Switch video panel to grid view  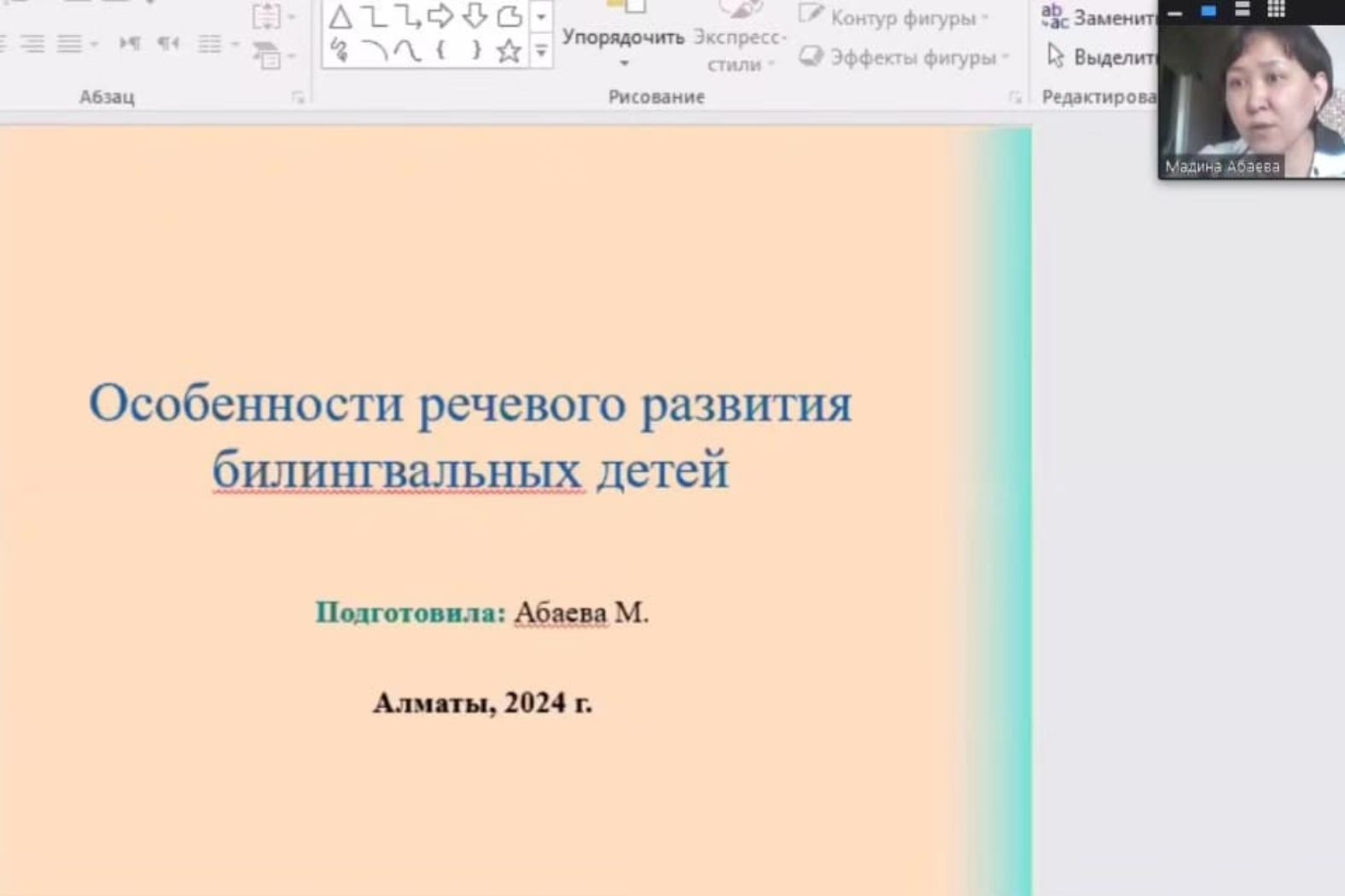[x=1276, y=10]
